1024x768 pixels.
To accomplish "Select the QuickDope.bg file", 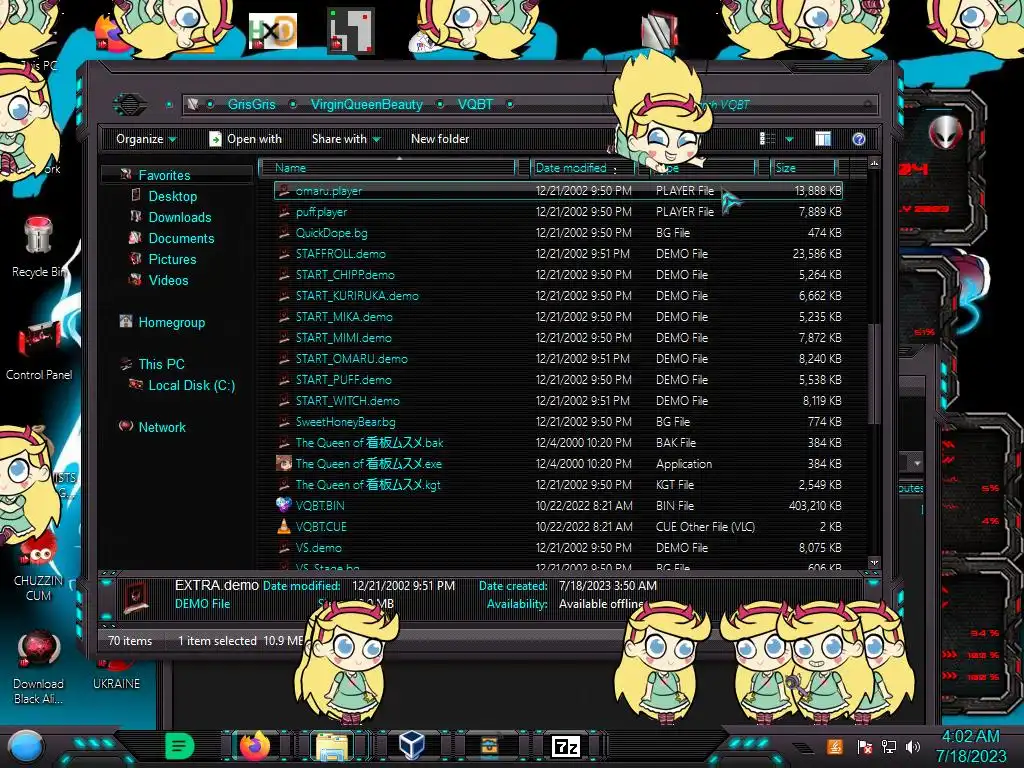I will [x=558, y=232].
